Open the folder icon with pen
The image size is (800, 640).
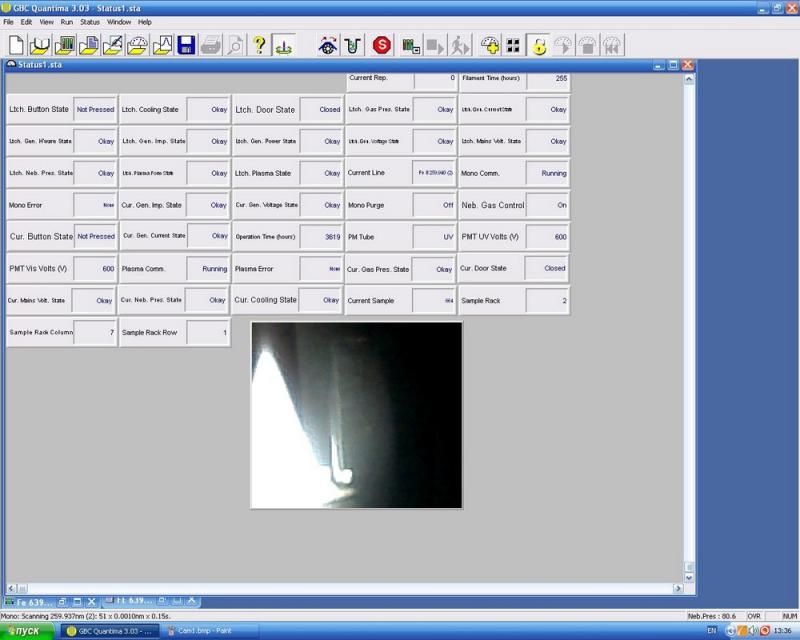[x=113, y=45]
